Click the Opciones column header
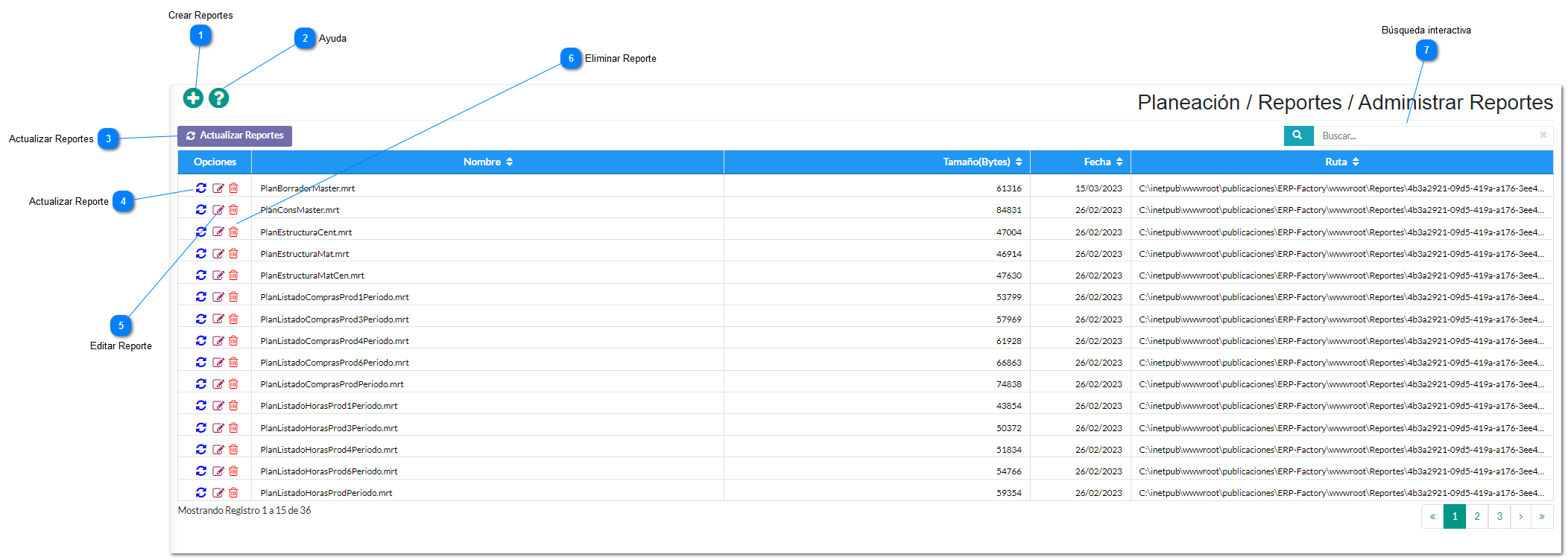Screen dimensions: 1568x560 pos(215,162)
